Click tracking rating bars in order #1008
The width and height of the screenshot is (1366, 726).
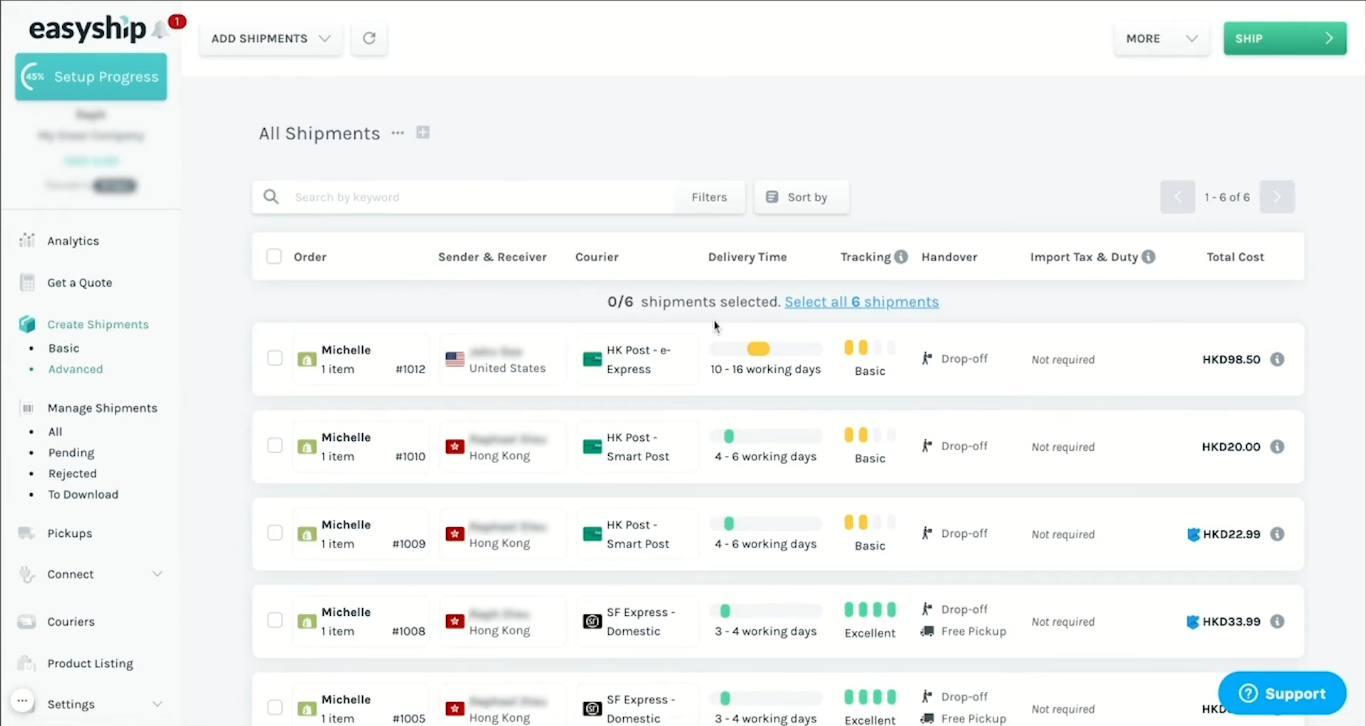pos(870,610)
